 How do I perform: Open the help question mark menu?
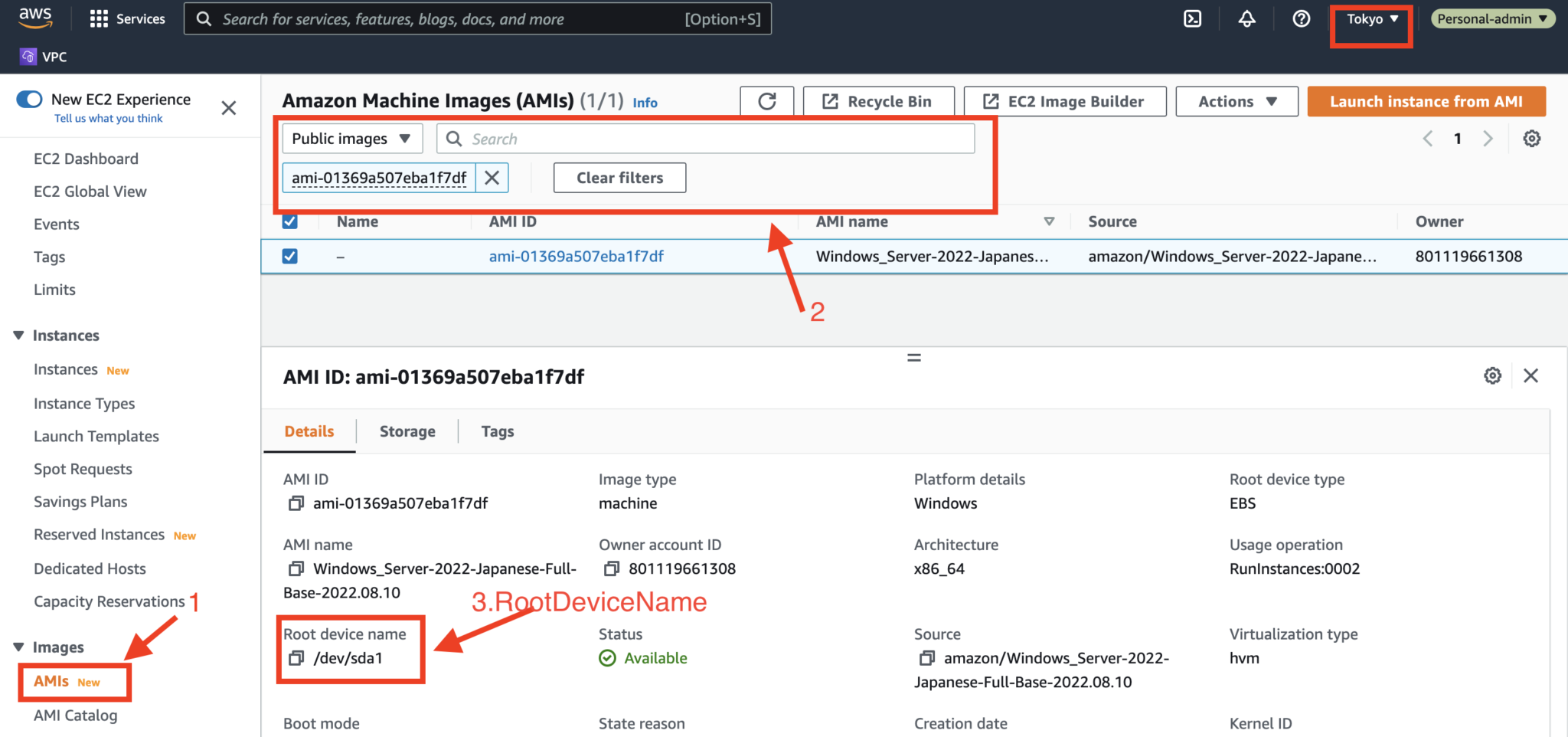point(1301,18)
